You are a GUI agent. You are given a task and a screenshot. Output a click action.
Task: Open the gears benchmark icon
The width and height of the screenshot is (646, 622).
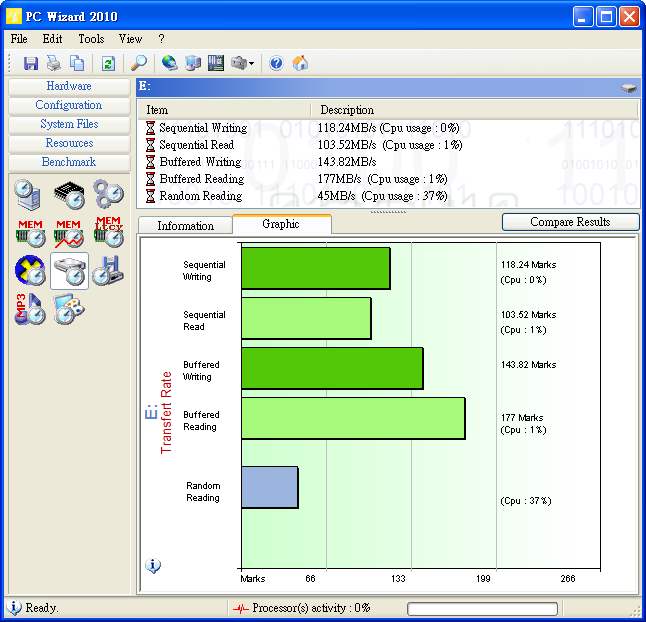coord(108,194)
